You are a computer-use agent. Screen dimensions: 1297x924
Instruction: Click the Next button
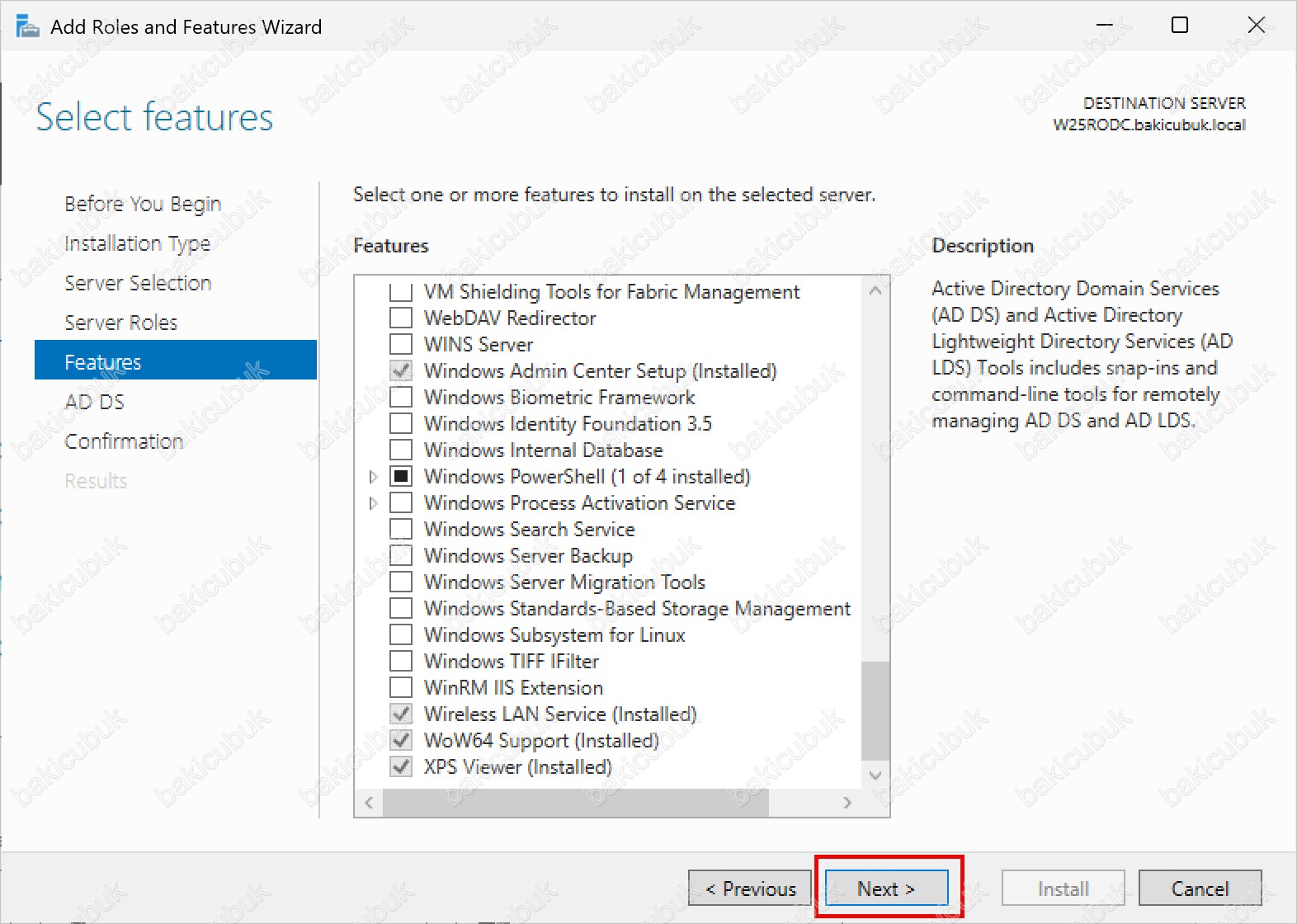pyautogui.click(x=886, y=889)
